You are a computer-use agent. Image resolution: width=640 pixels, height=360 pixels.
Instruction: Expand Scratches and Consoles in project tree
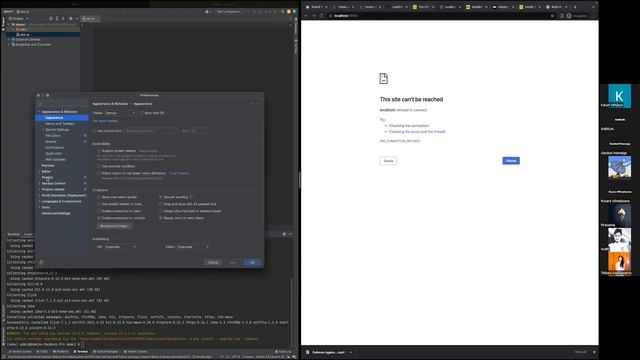(9, 44)
